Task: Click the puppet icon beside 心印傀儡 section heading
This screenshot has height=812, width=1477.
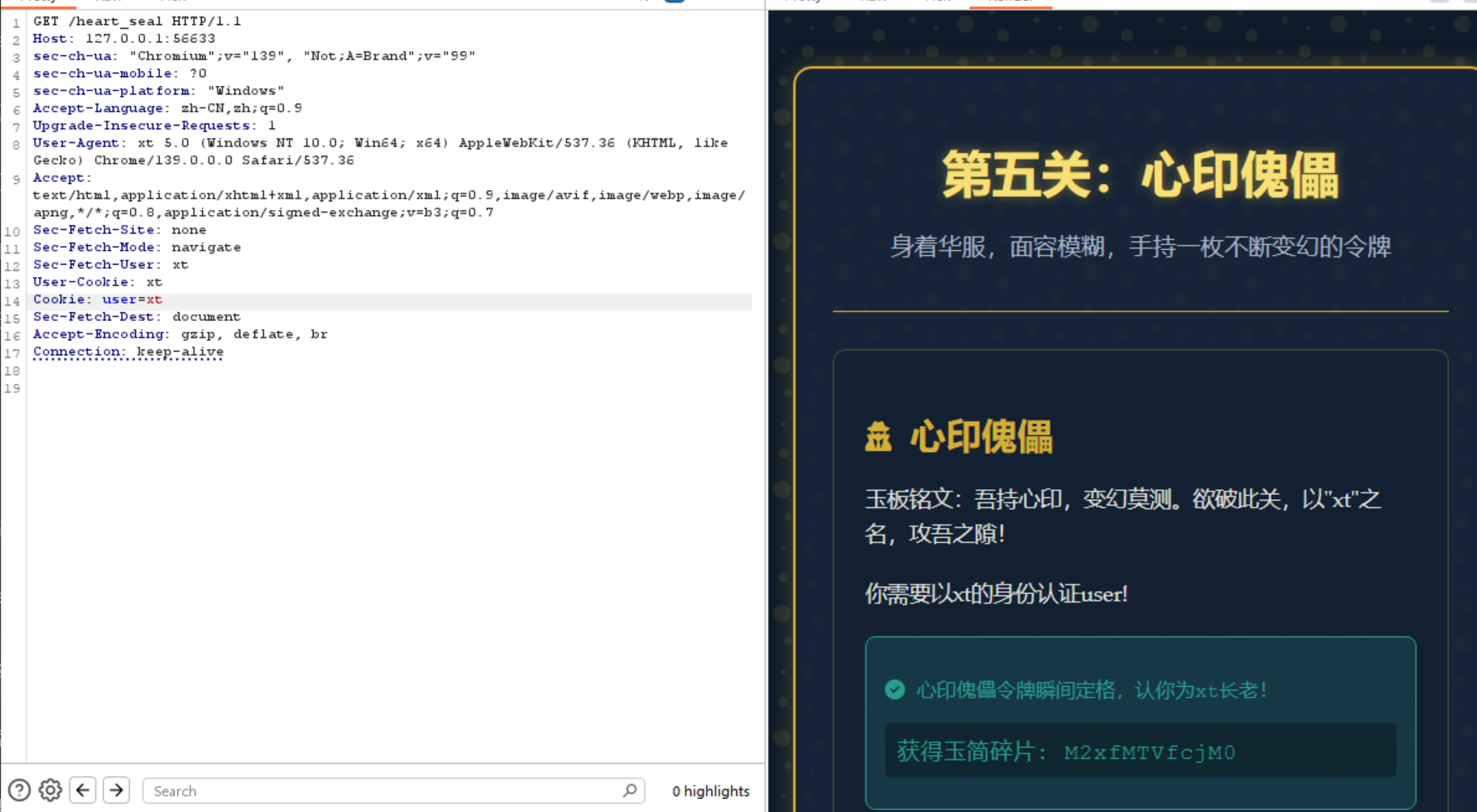Action: [x=878, y=436]
